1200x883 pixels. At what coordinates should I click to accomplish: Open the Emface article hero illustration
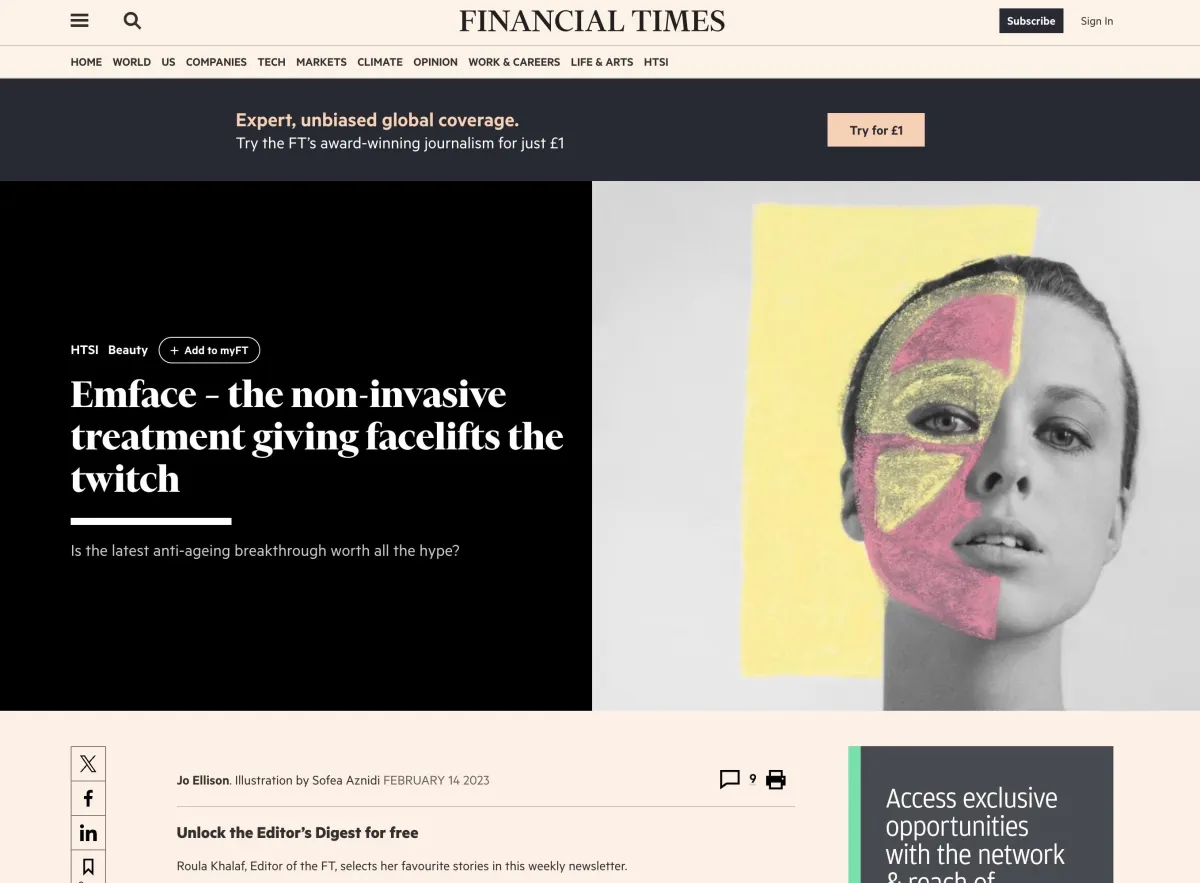[896, 446]
